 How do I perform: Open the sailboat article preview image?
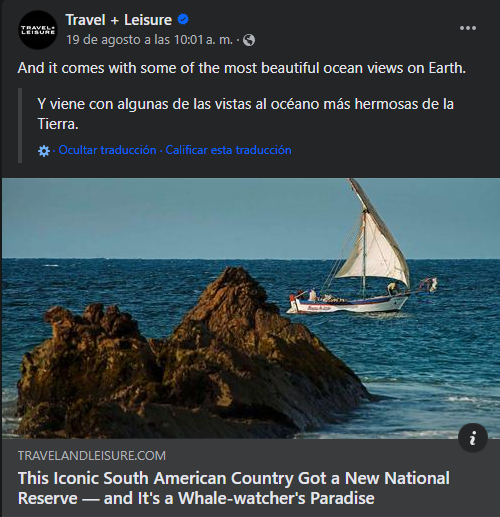[x=251, y=308]
